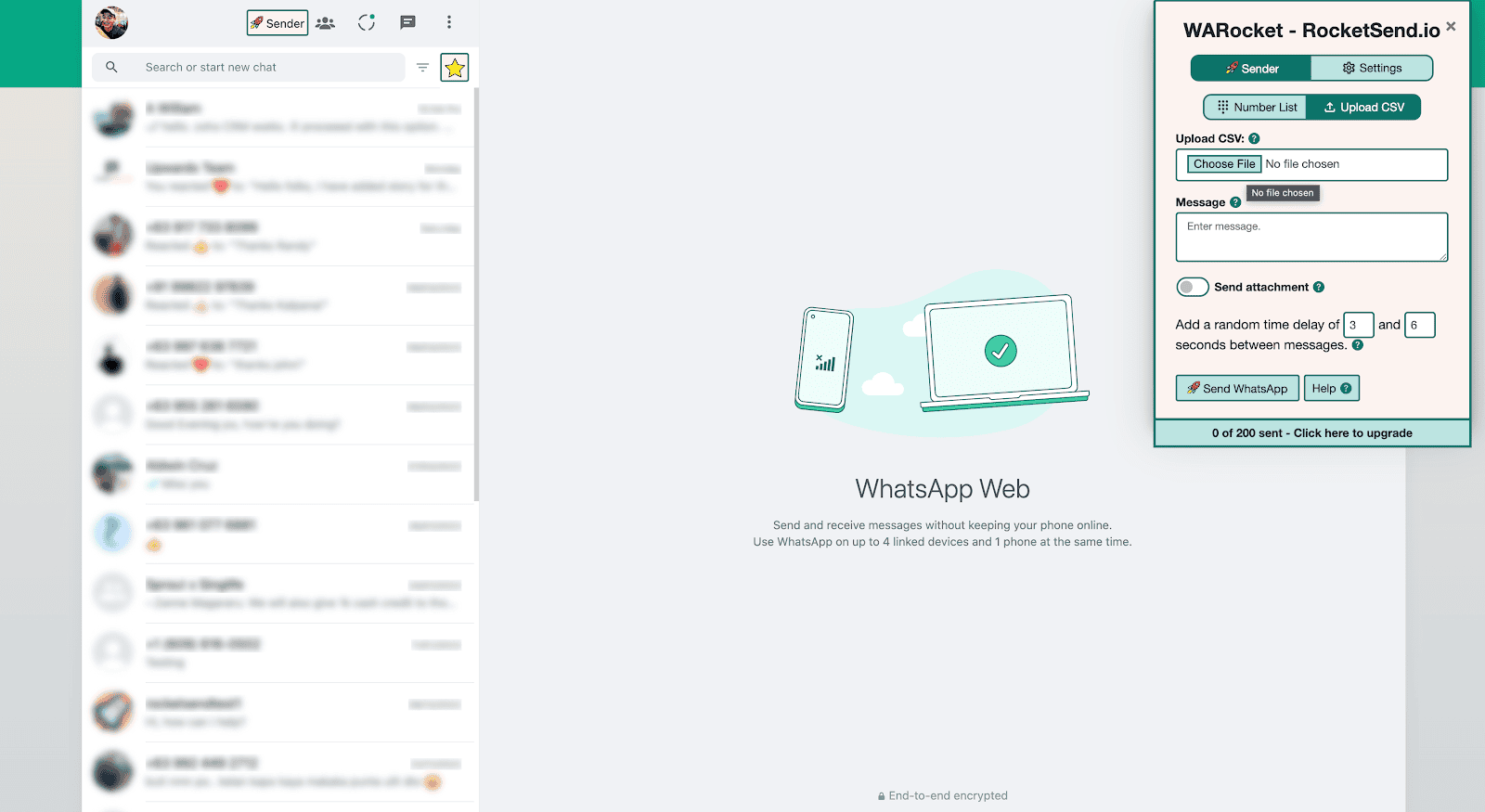1485x812 pixels.
Task: Open the help icon beside Send attachment
Action: coord(1319,287)
